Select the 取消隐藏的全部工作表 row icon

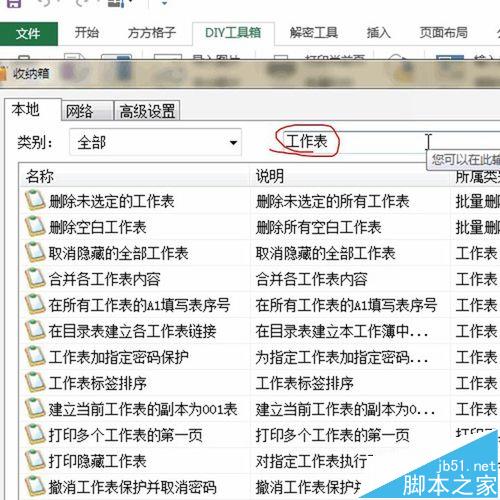point(35,252)
